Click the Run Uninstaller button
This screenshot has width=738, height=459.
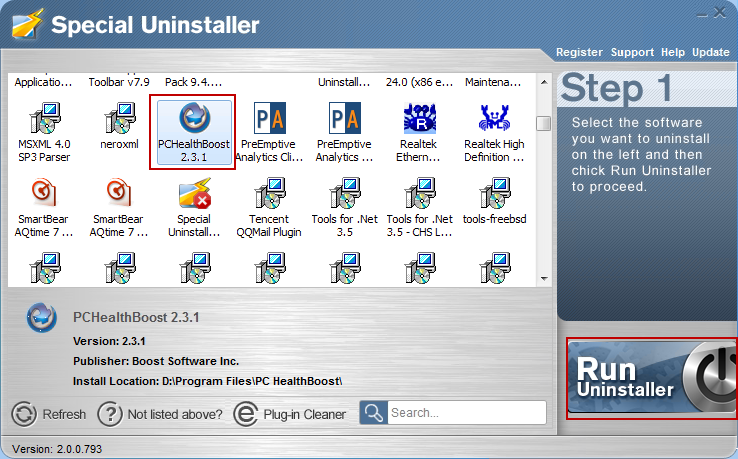click(x=652, y=378)
